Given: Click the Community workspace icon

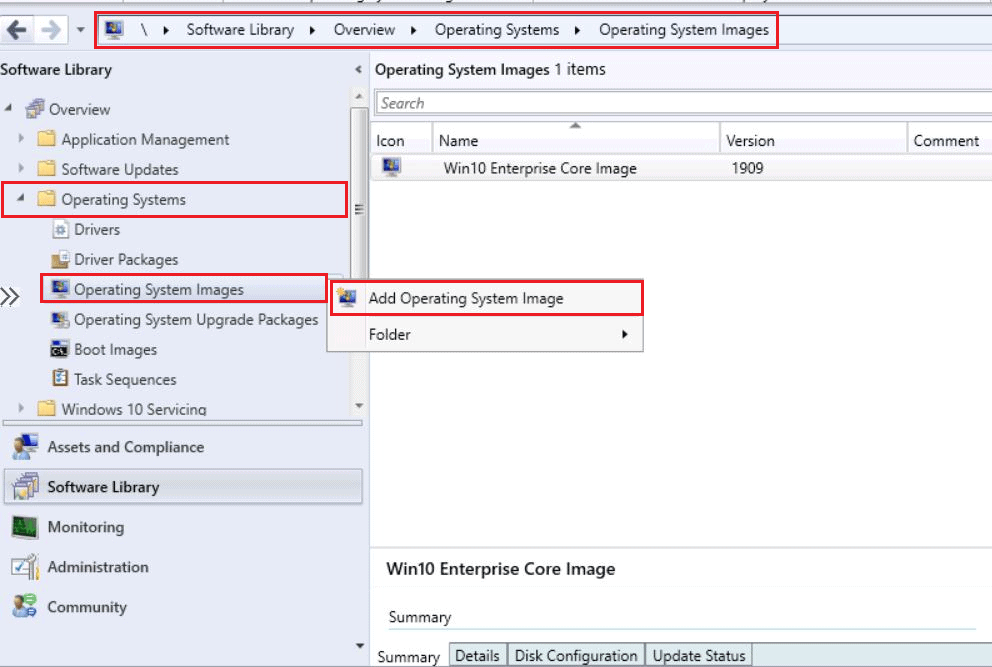Looking at the screenshot, I should (x=25, y=606).
